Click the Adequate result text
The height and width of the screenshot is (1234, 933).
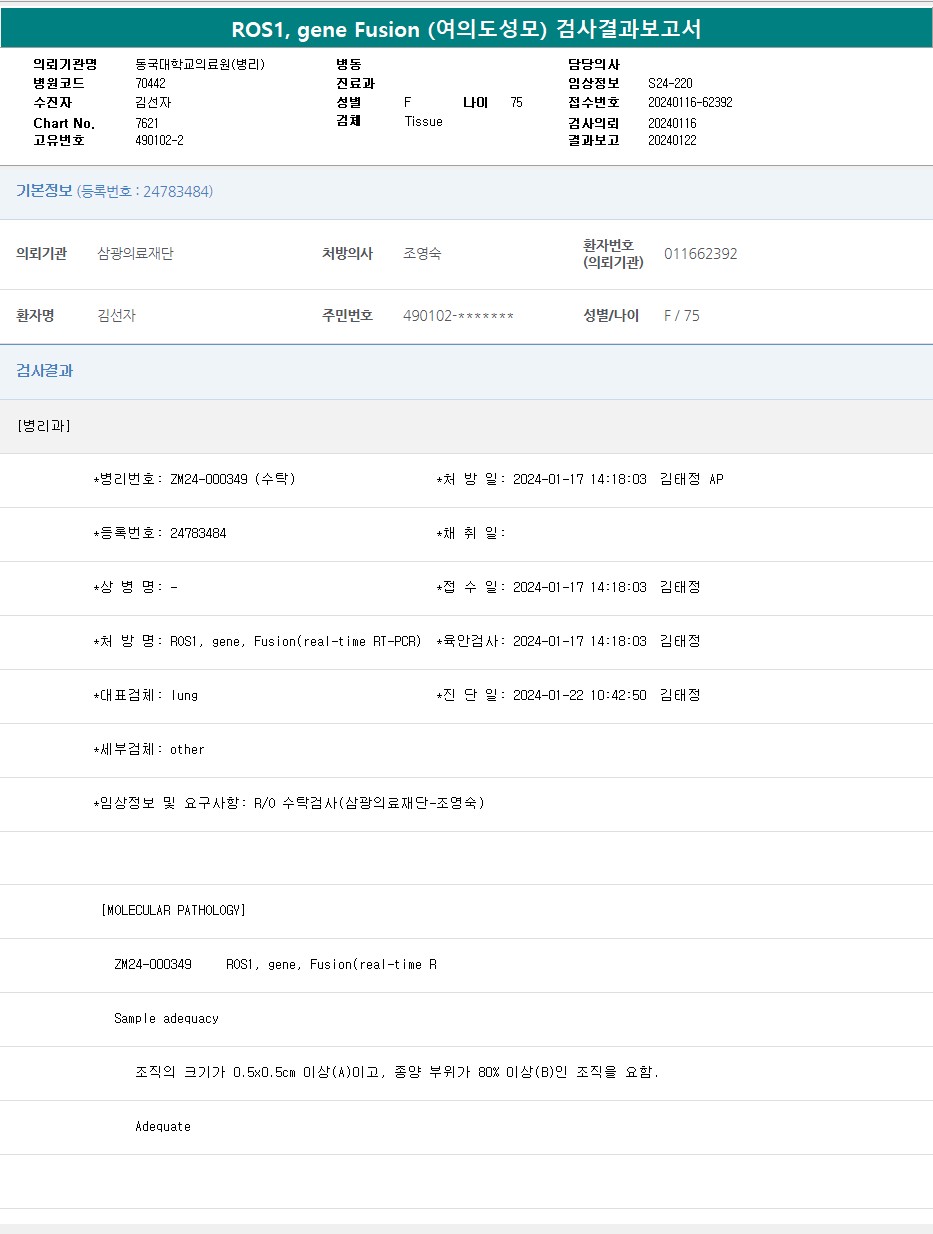point(163,1127)
